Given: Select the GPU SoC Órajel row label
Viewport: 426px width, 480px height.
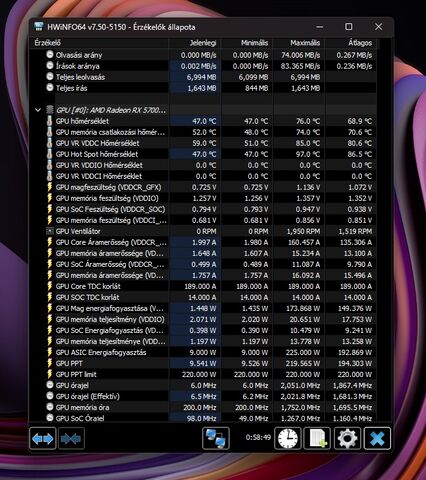Looking at the screenshot, I should 80,418.
